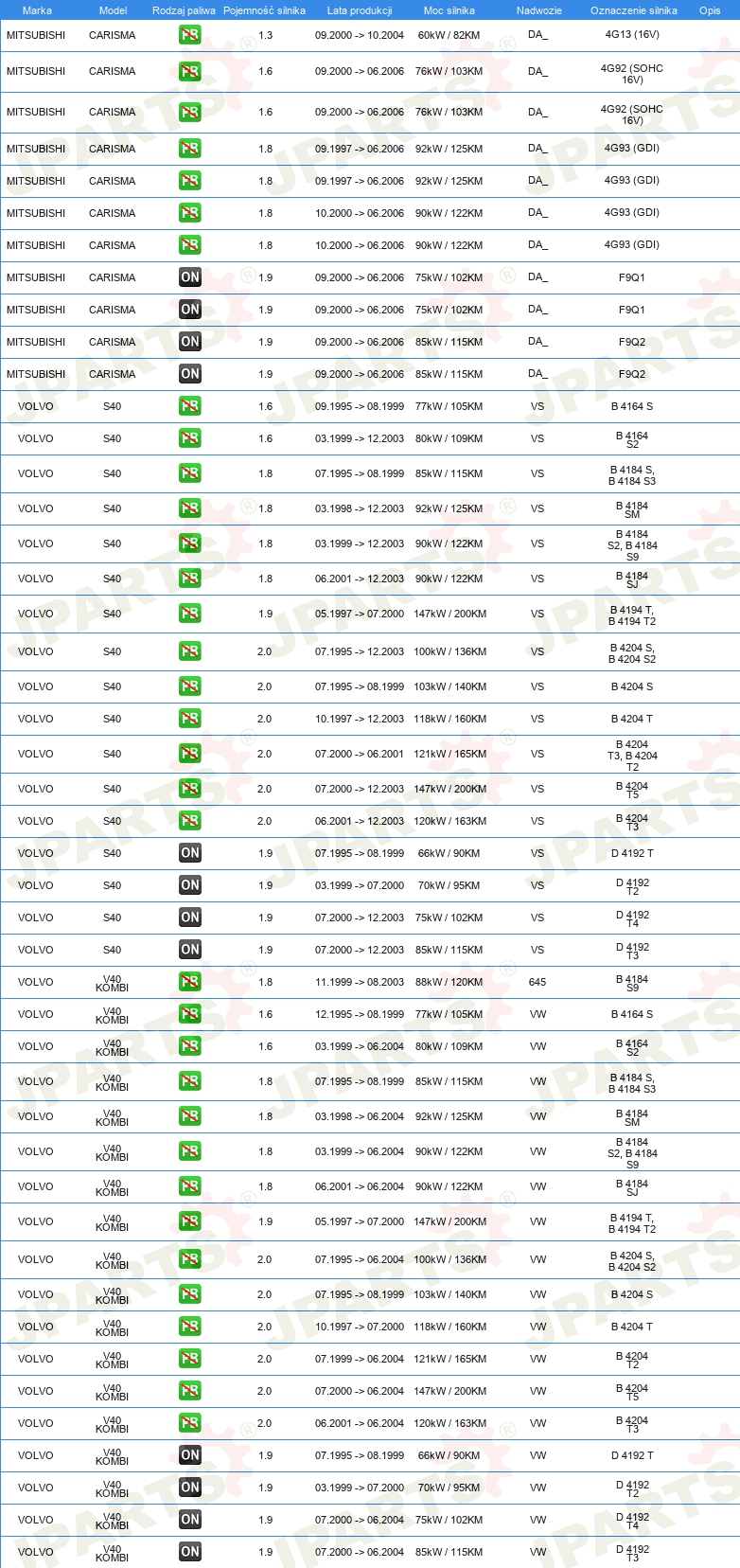This screenshot has height=1568, width=740.
Task: Select engine code 4G13 (16V)
Action: tap(632, 34)
